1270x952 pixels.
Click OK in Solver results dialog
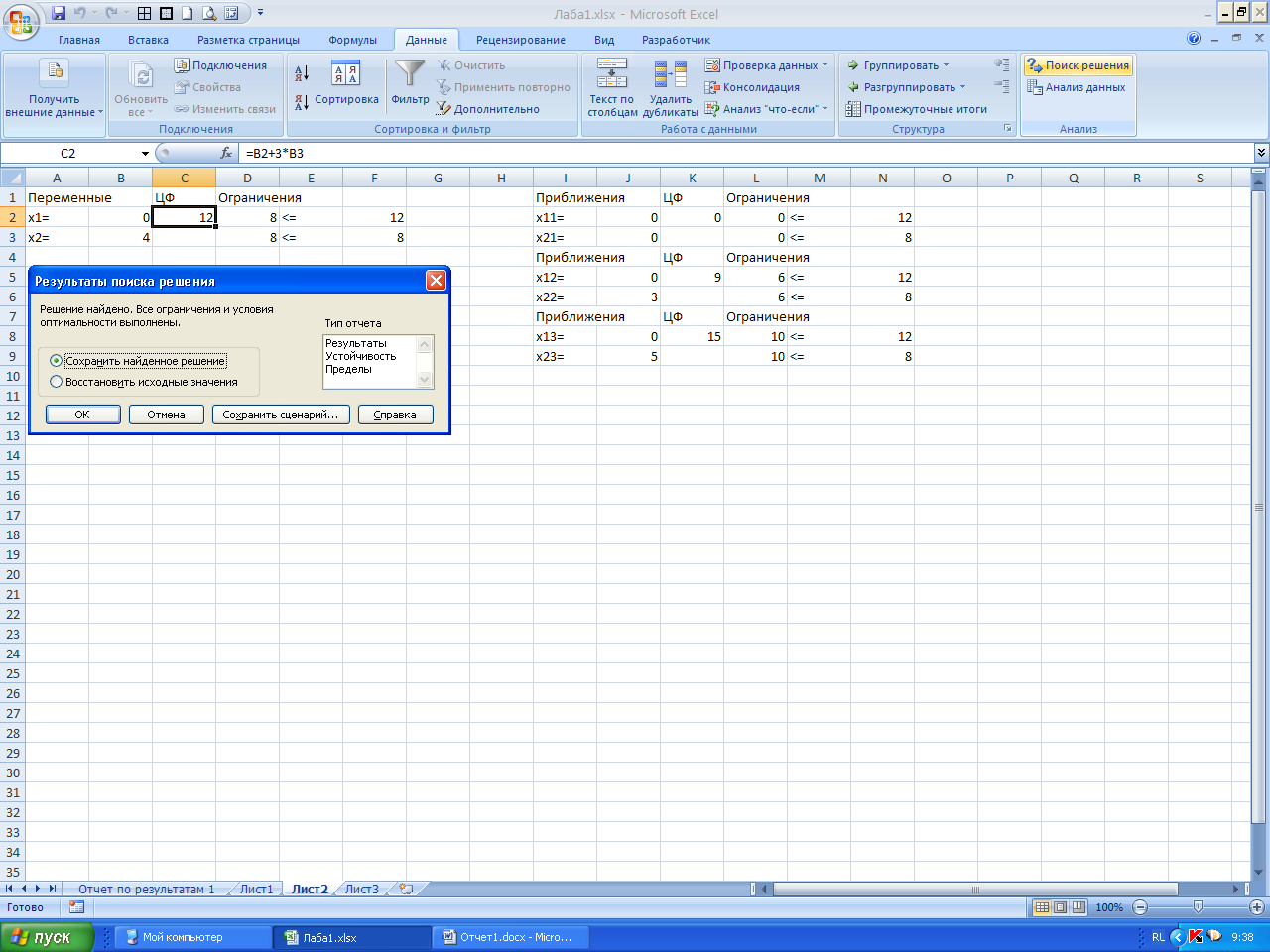[82, 415]
